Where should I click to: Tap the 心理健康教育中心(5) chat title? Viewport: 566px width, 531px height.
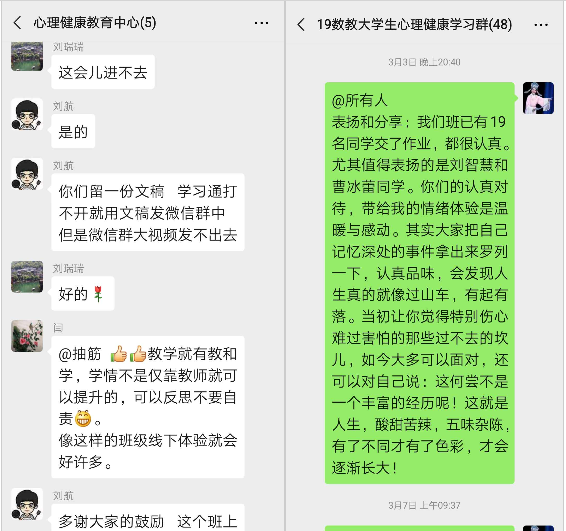95,23
